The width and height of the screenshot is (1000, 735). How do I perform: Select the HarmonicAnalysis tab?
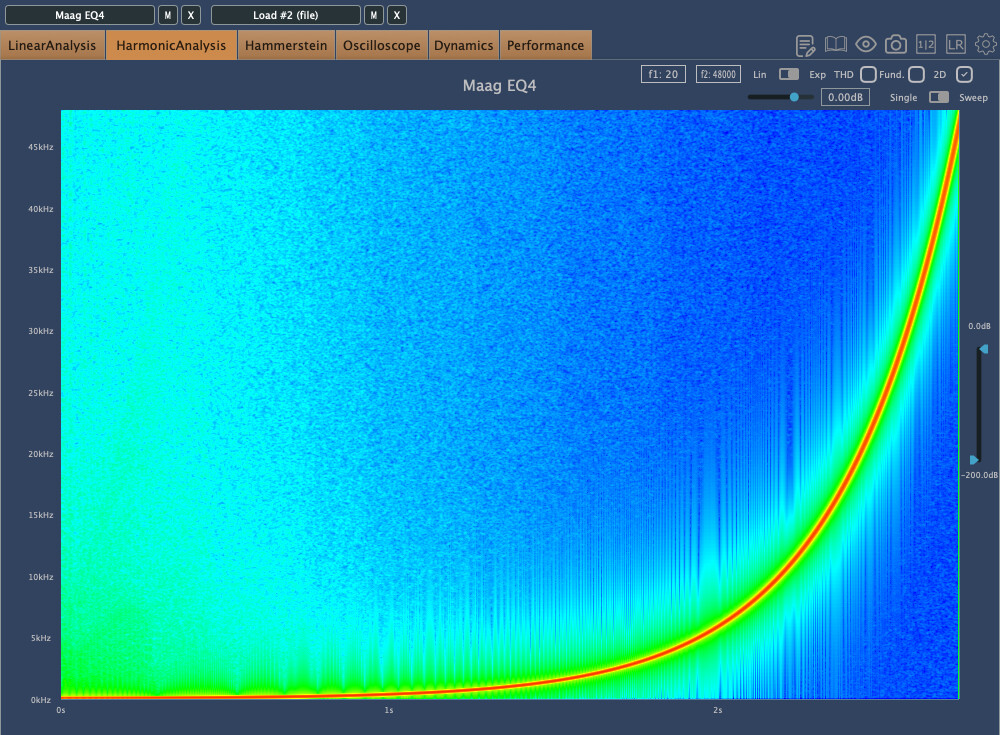tap(171, 45)
